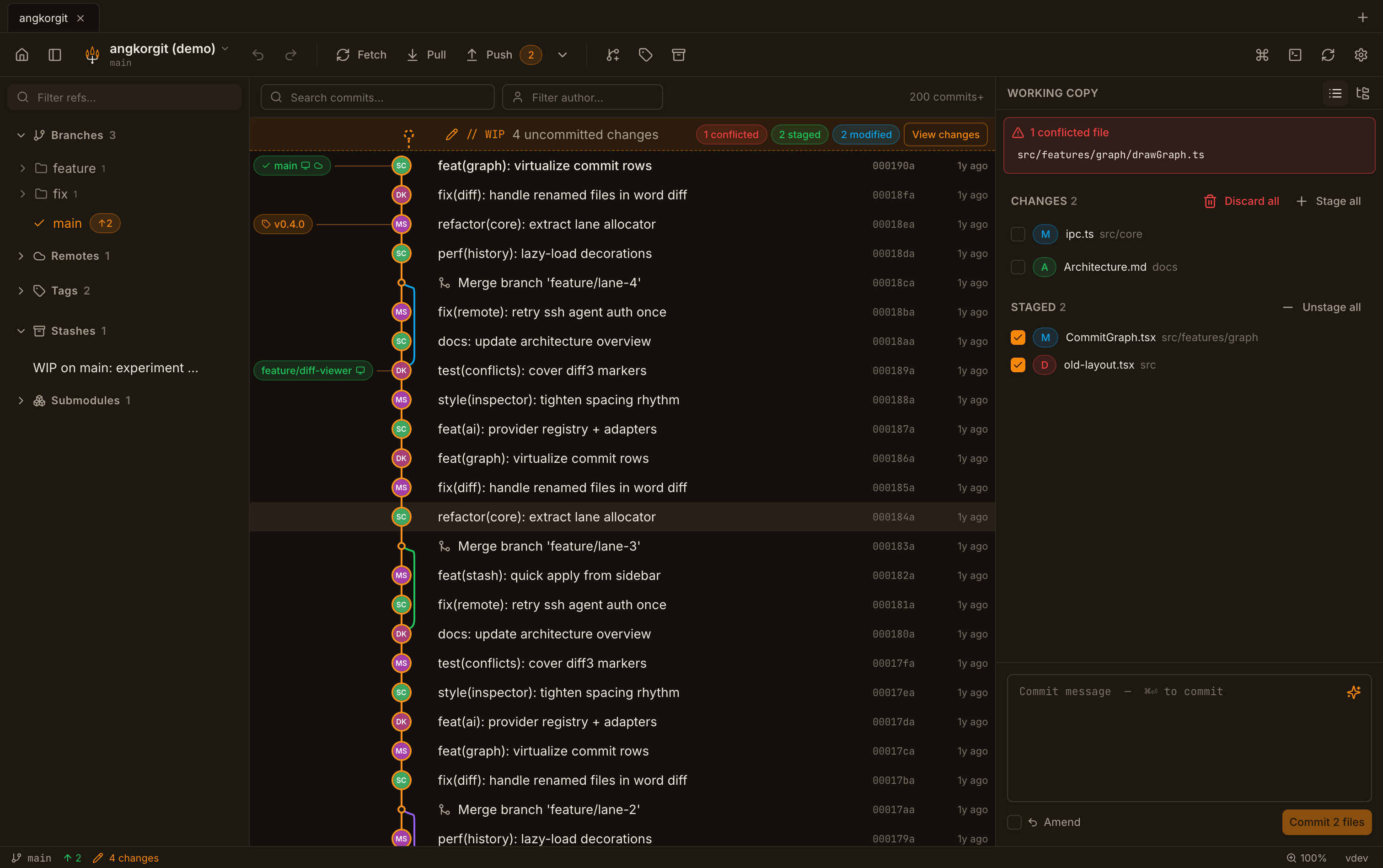Click the WIP pencil edit icon
The height and width of the screenshot is (868, 1383).
click(452, 134)
